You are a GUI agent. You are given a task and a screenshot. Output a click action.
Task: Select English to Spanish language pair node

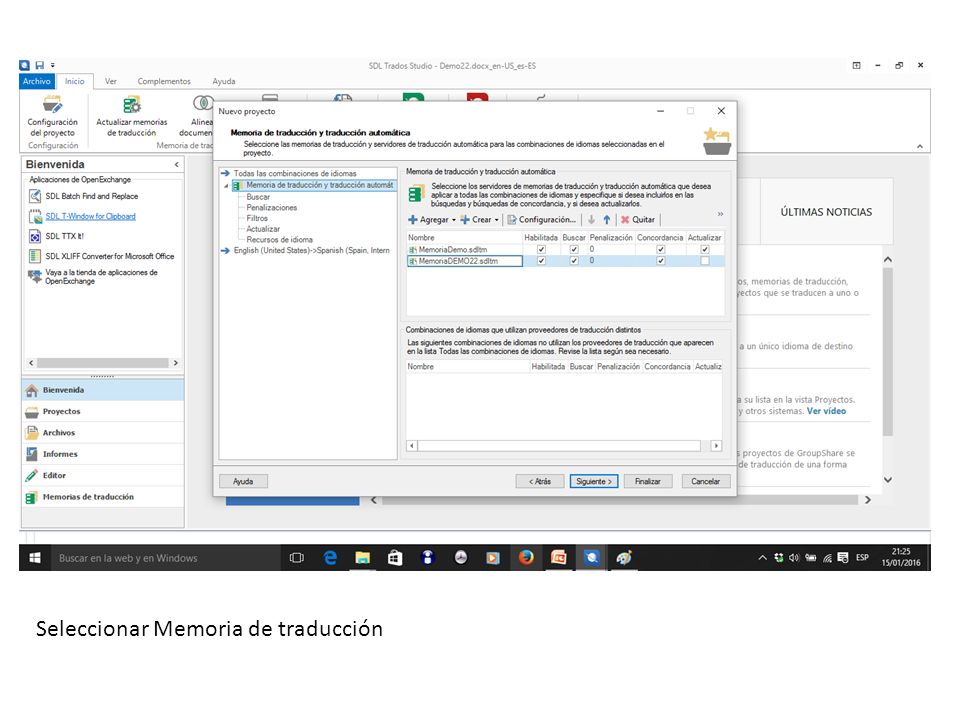coord(311,250)
